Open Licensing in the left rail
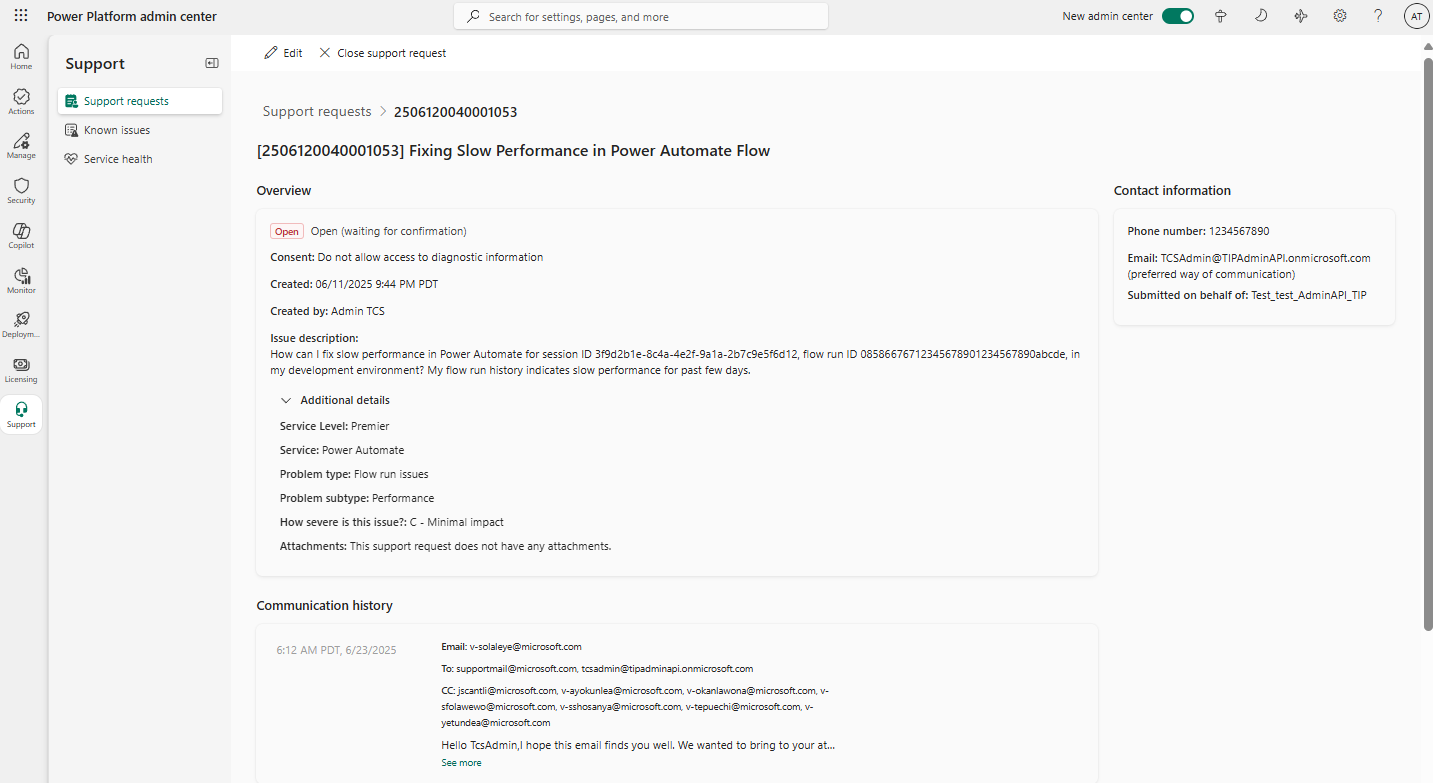 coord(21,370)
